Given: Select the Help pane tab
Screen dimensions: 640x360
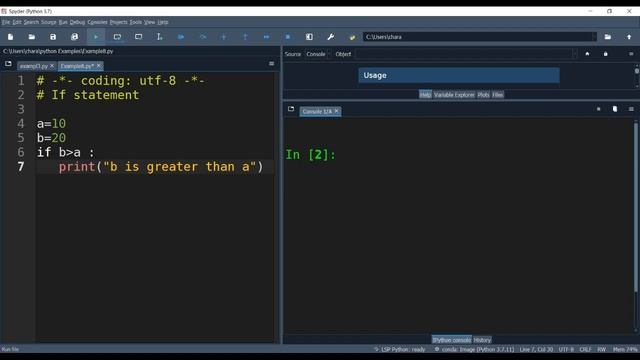Looking at the screenshot, I should 425,95.
